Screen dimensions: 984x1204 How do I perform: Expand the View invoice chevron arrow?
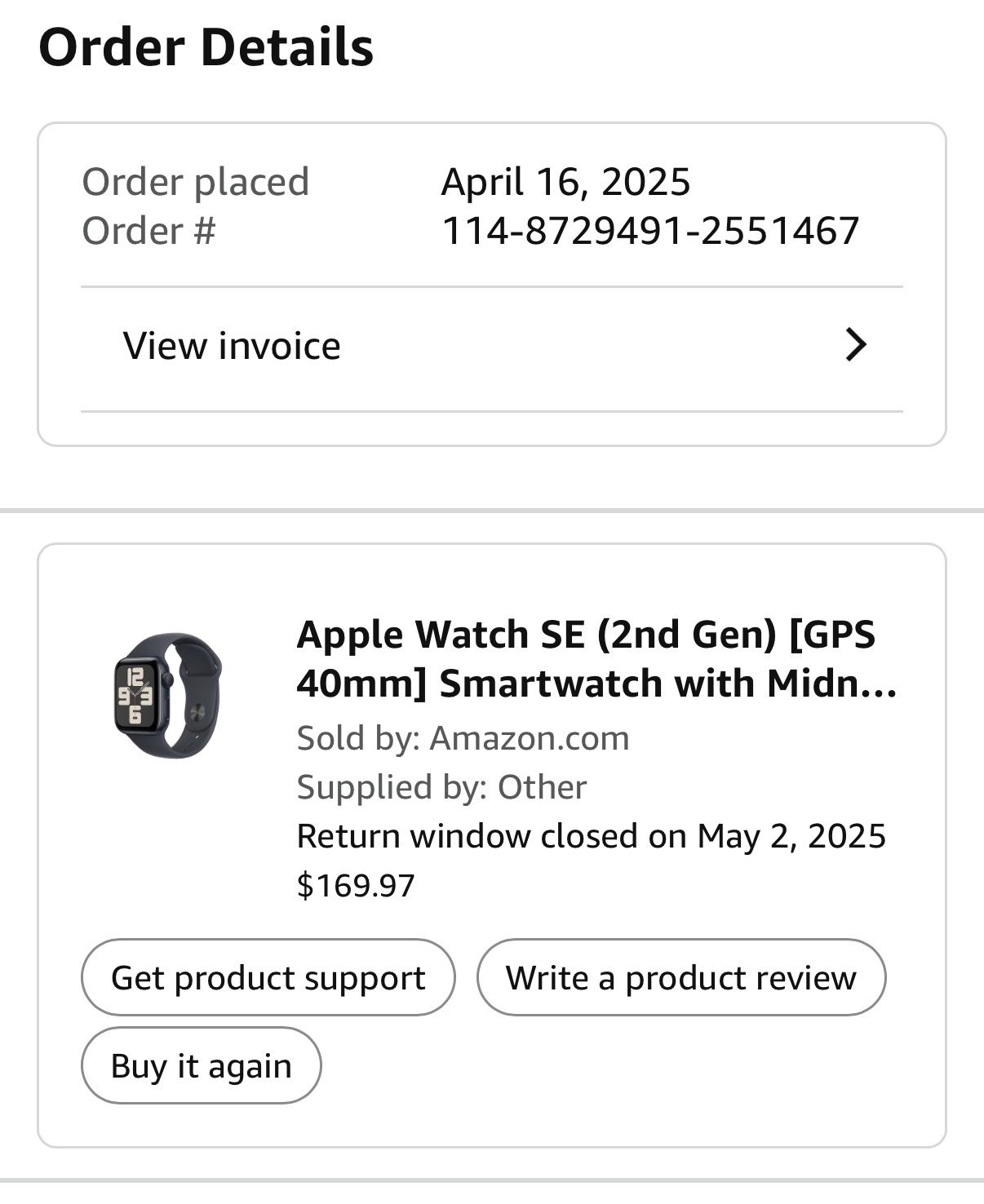[x=855, y=345]
